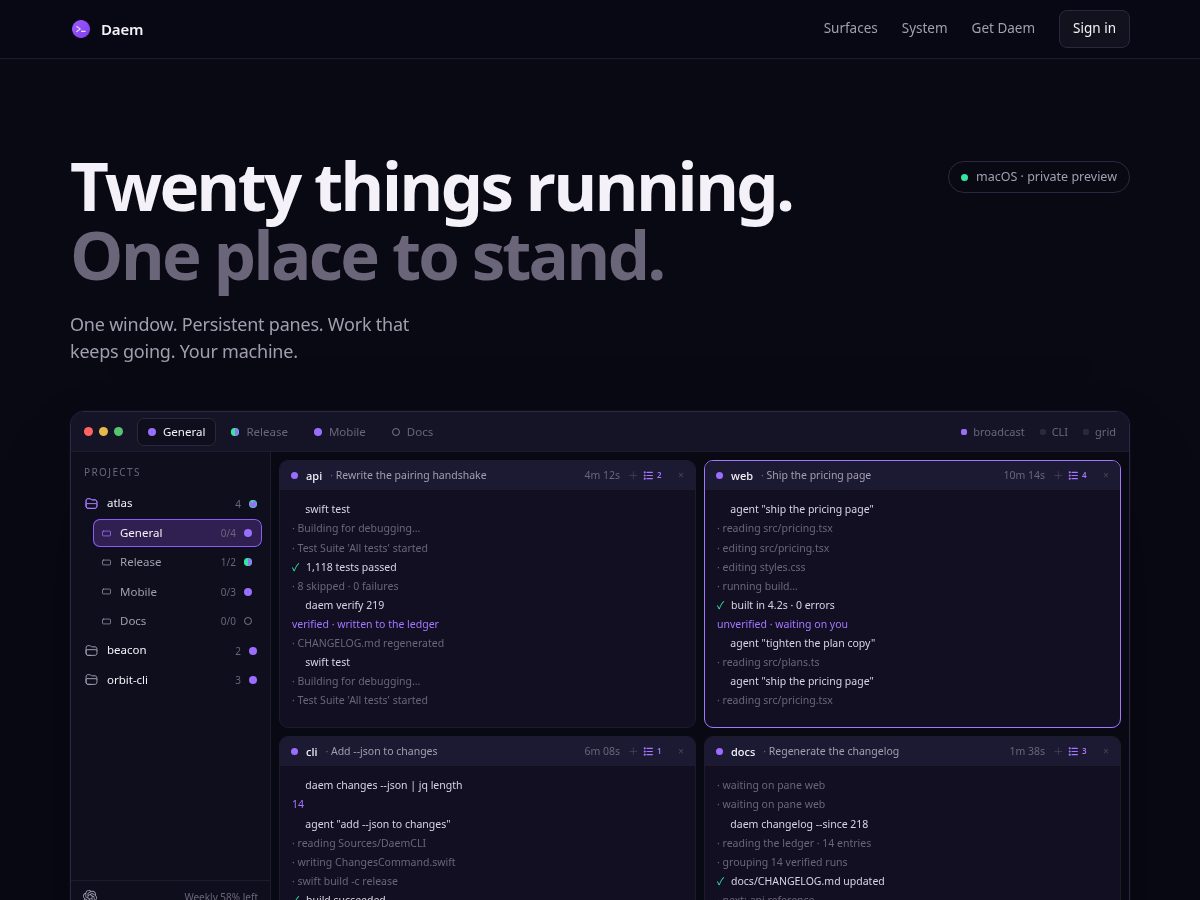The image size is (1200, 900).
Task: Select the Release workspace in sidebar
Action: coord(177,562)
